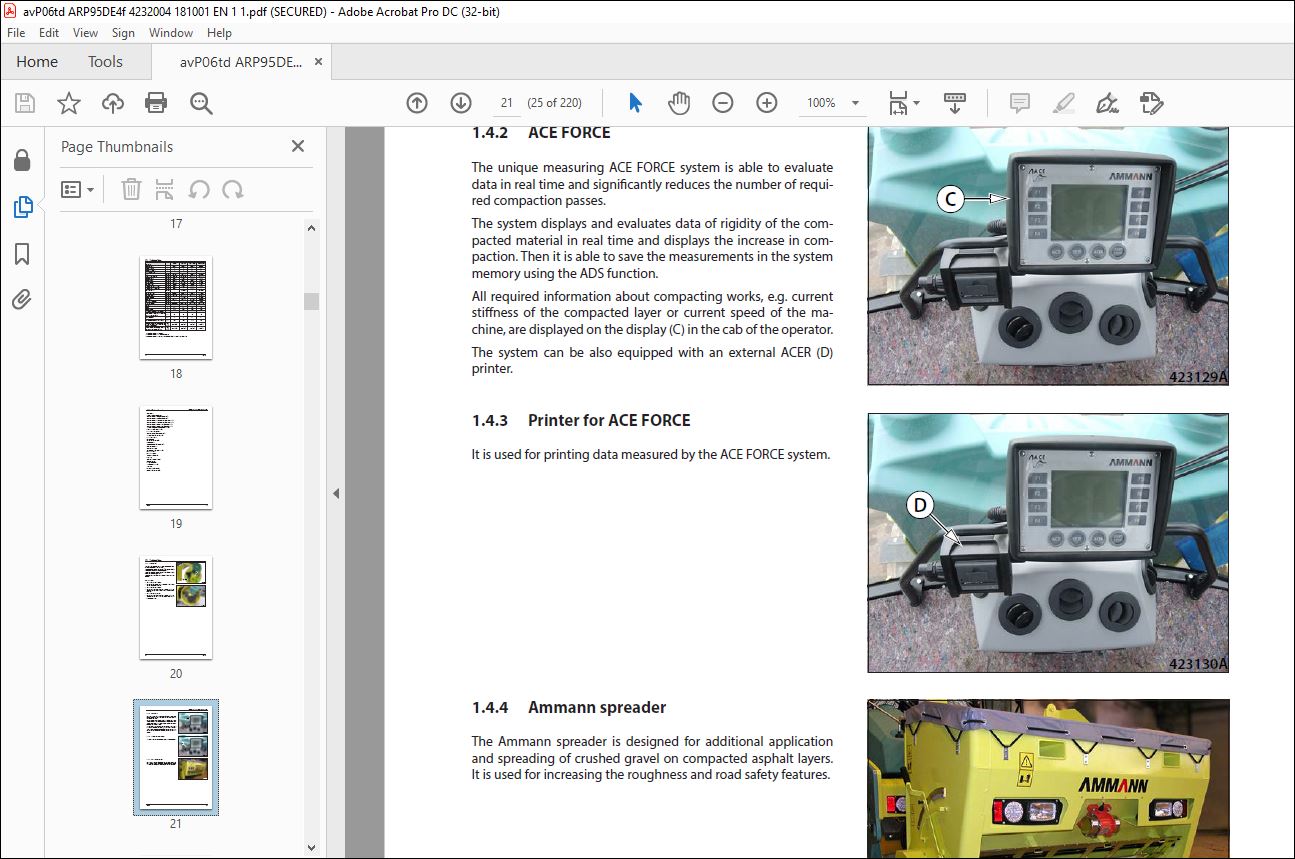Select the arrow Selection tool
This screenshot has height=859, width=1295.
point(635,103)
